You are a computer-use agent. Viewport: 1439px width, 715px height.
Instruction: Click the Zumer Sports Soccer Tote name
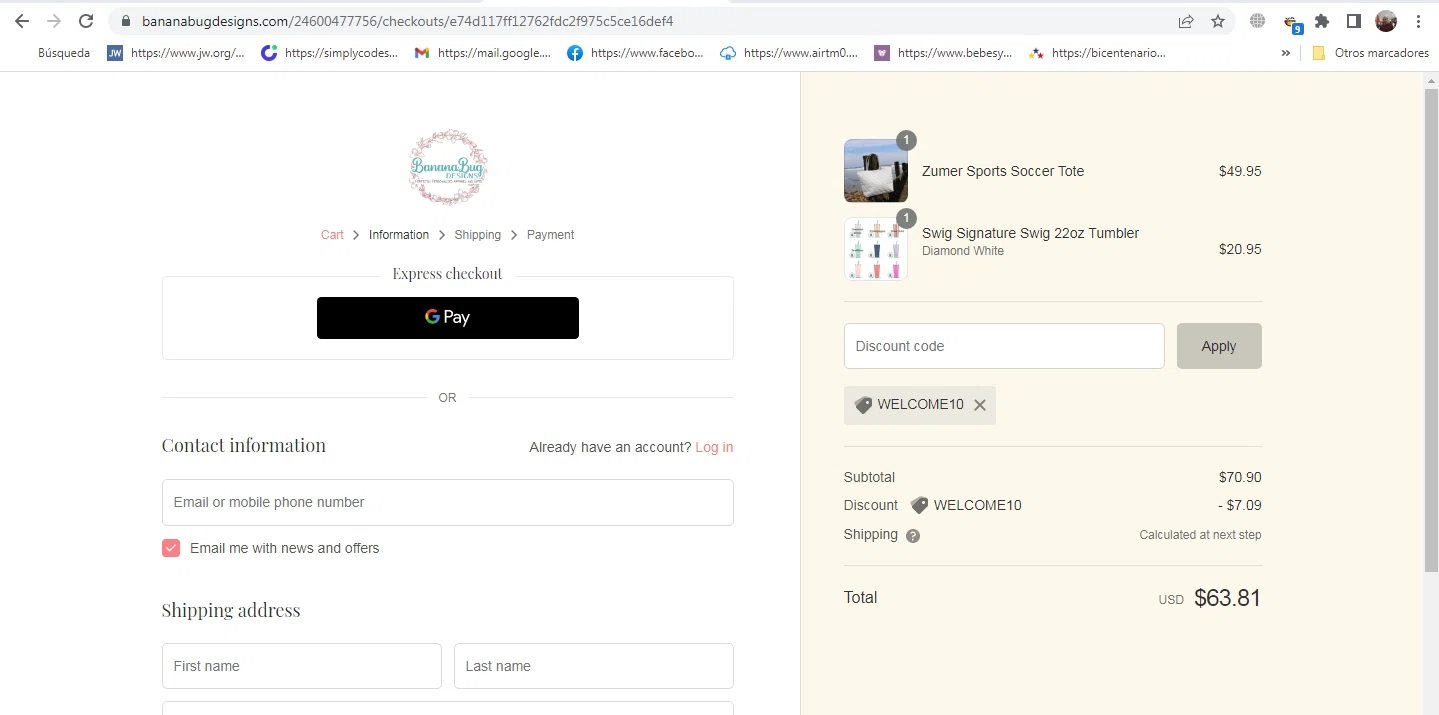(1003, 171)
